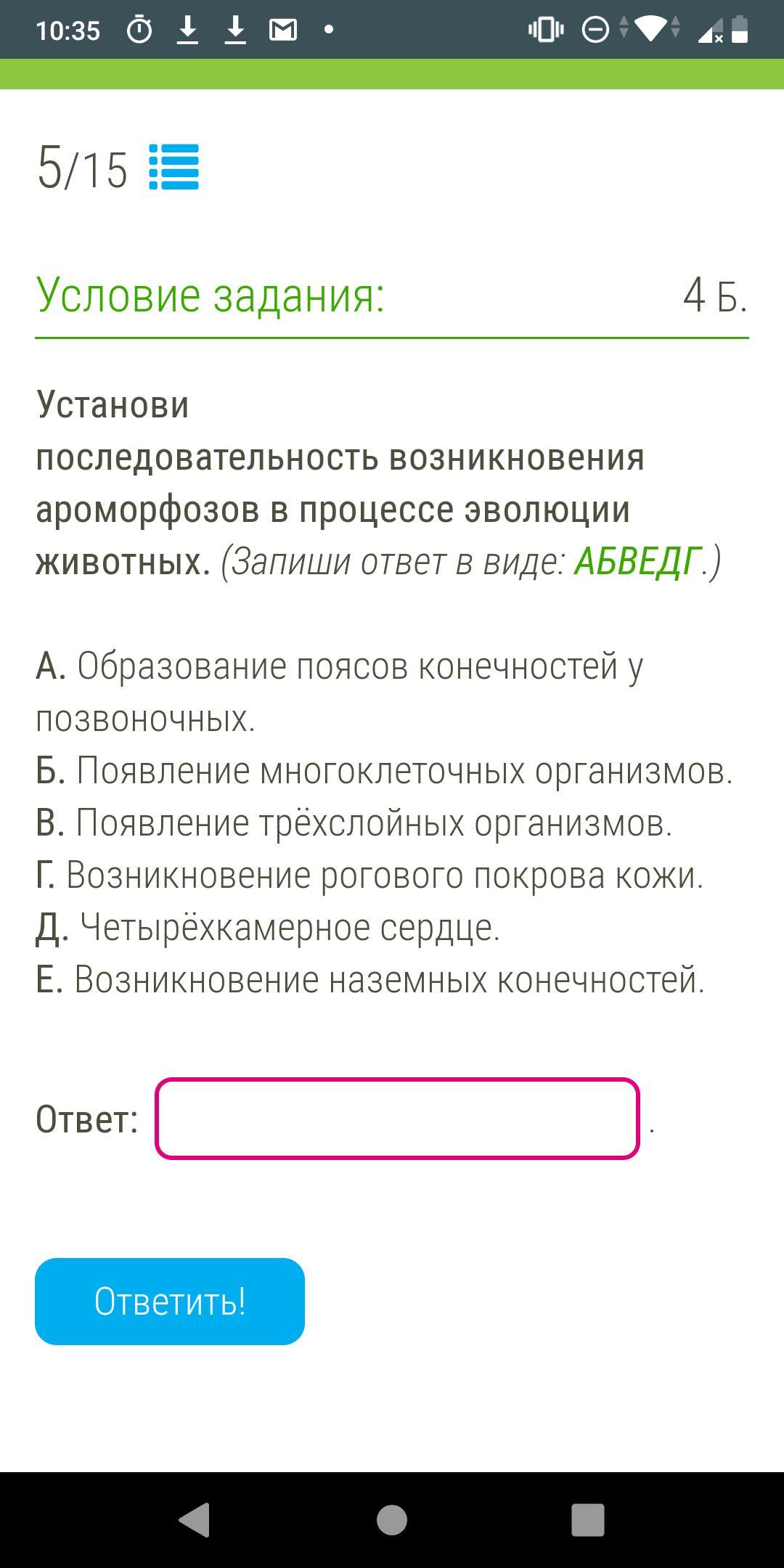Tap the do-not-disturb status icon
The image size is (784, 1568).
coord(595,30)
